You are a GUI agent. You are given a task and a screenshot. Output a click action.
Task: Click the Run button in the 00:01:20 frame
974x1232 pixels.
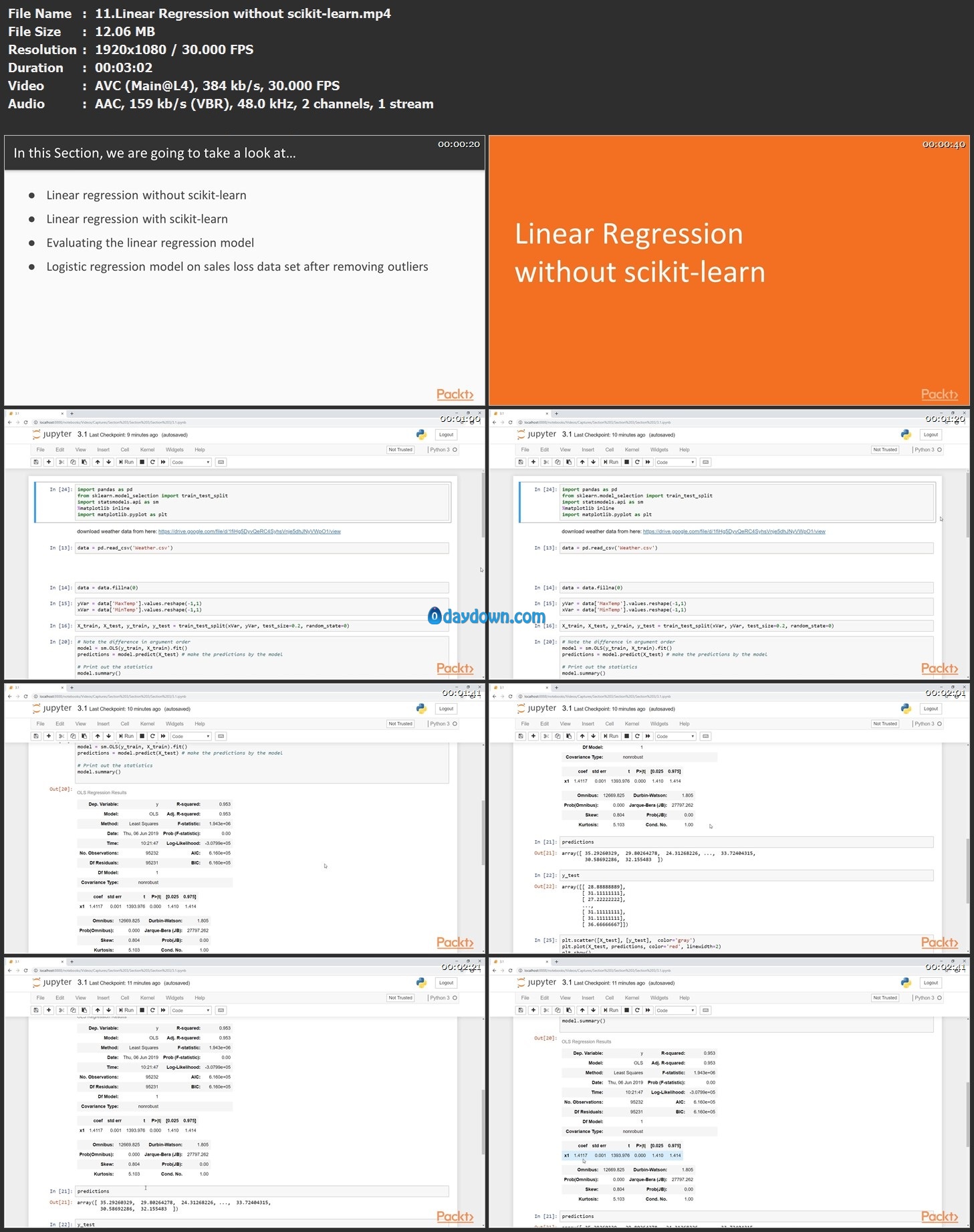click(611, 462)
